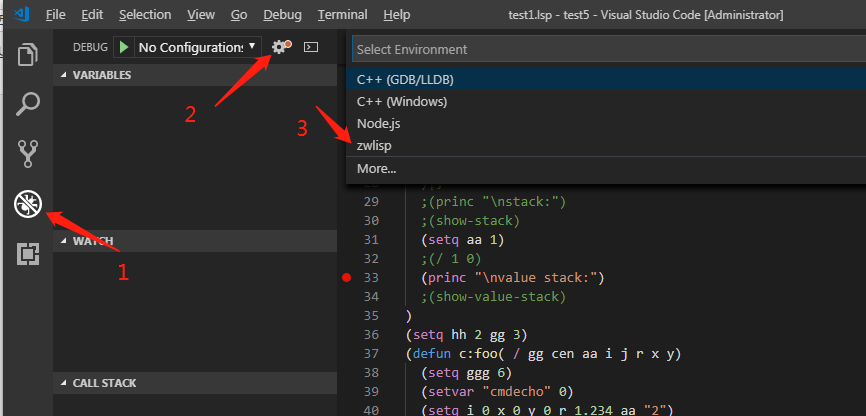Click the code (setq aa 1)
866x416 pixels.
(x=462, y=240)
